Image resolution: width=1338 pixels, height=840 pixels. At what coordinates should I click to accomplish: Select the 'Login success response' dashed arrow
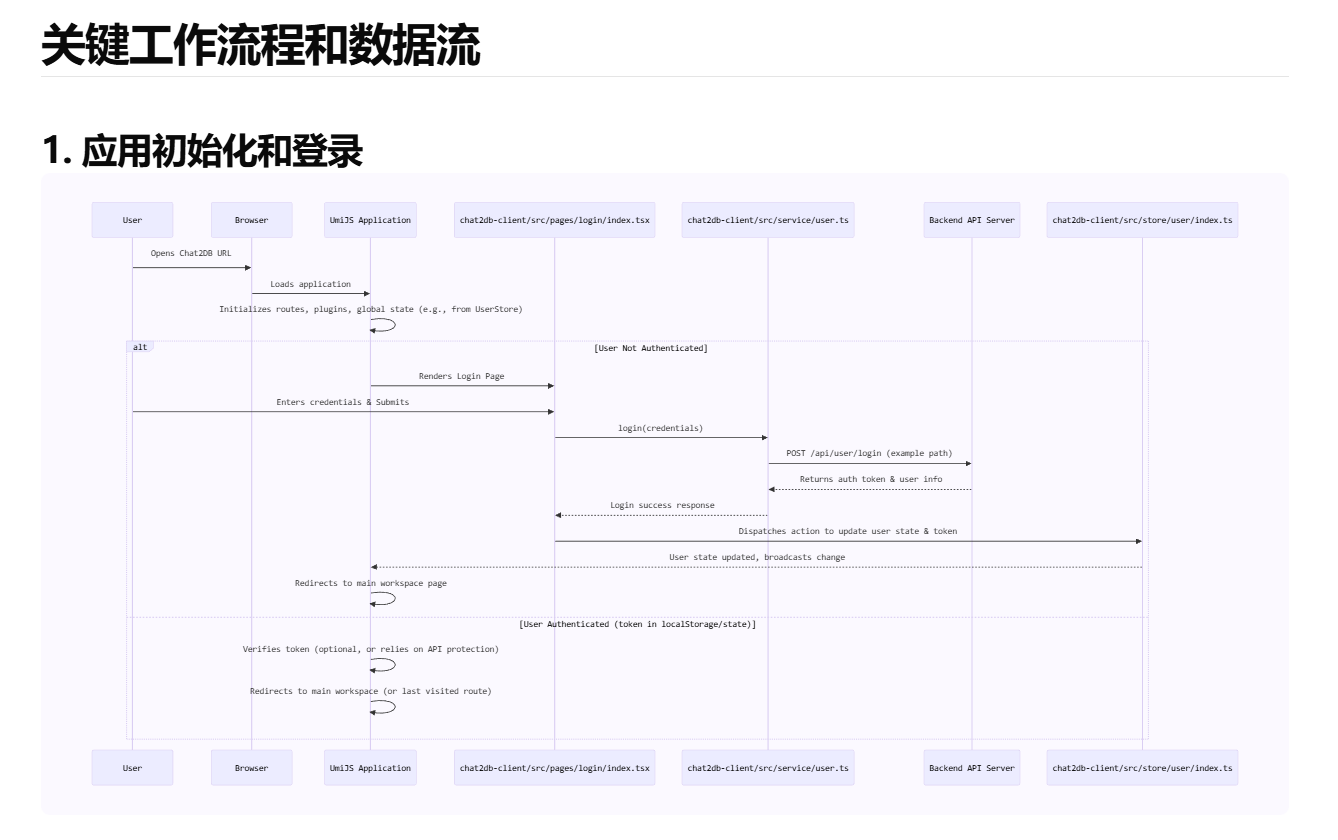pyautogui.click(x=661, y=505)
